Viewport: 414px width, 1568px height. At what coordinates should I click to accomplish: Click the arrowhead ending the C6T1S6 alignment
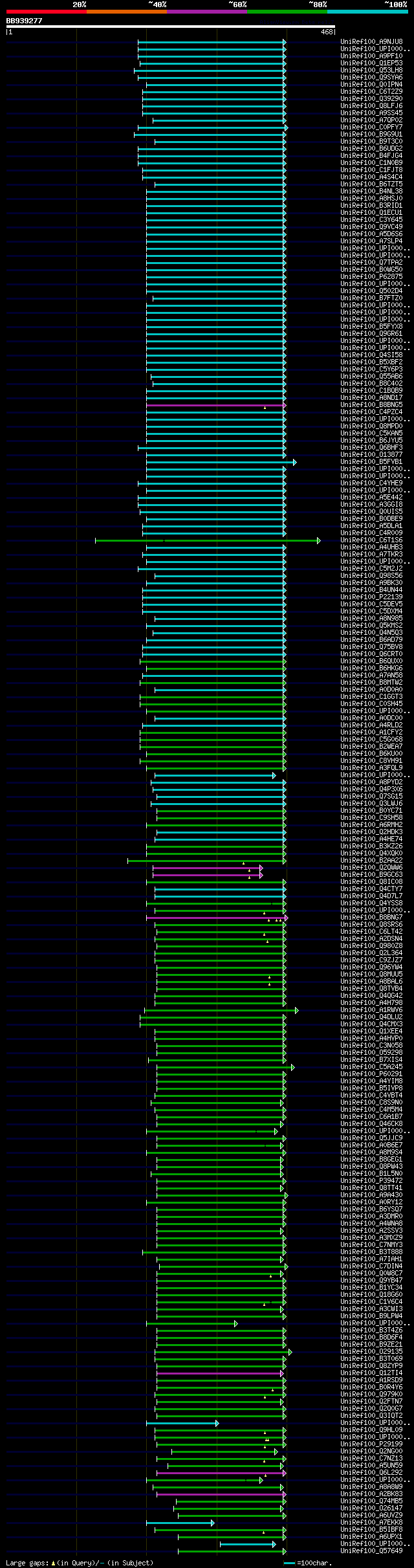[x=319, y=540]
